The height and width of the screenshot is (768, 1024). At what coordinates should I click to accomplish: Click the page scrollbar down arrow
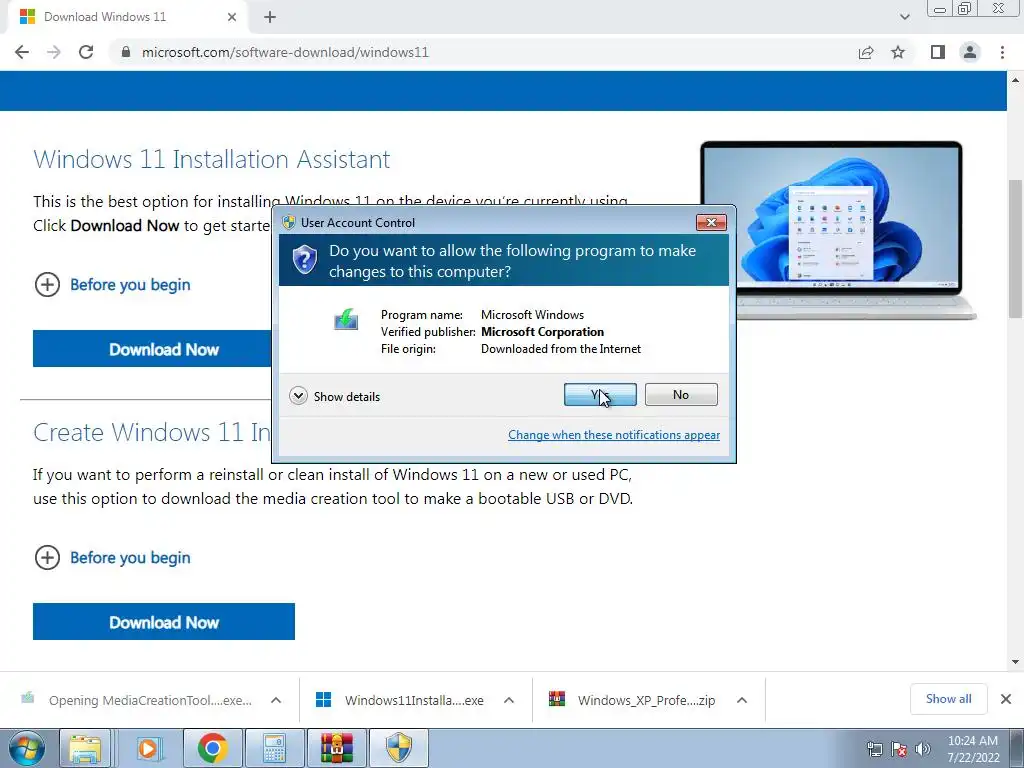tap(1016, 662)
